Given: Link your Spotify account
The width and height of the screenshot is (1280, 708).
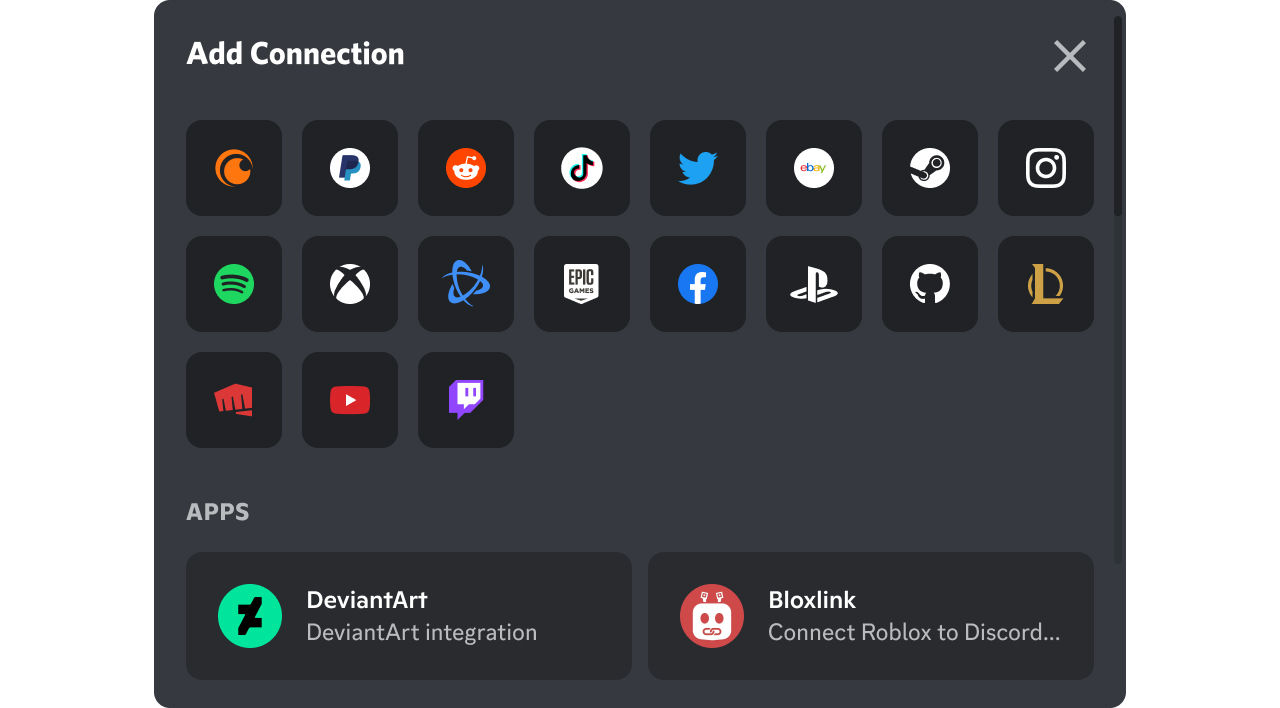Looking at the screenshot, I should click(x=234, y=284).
